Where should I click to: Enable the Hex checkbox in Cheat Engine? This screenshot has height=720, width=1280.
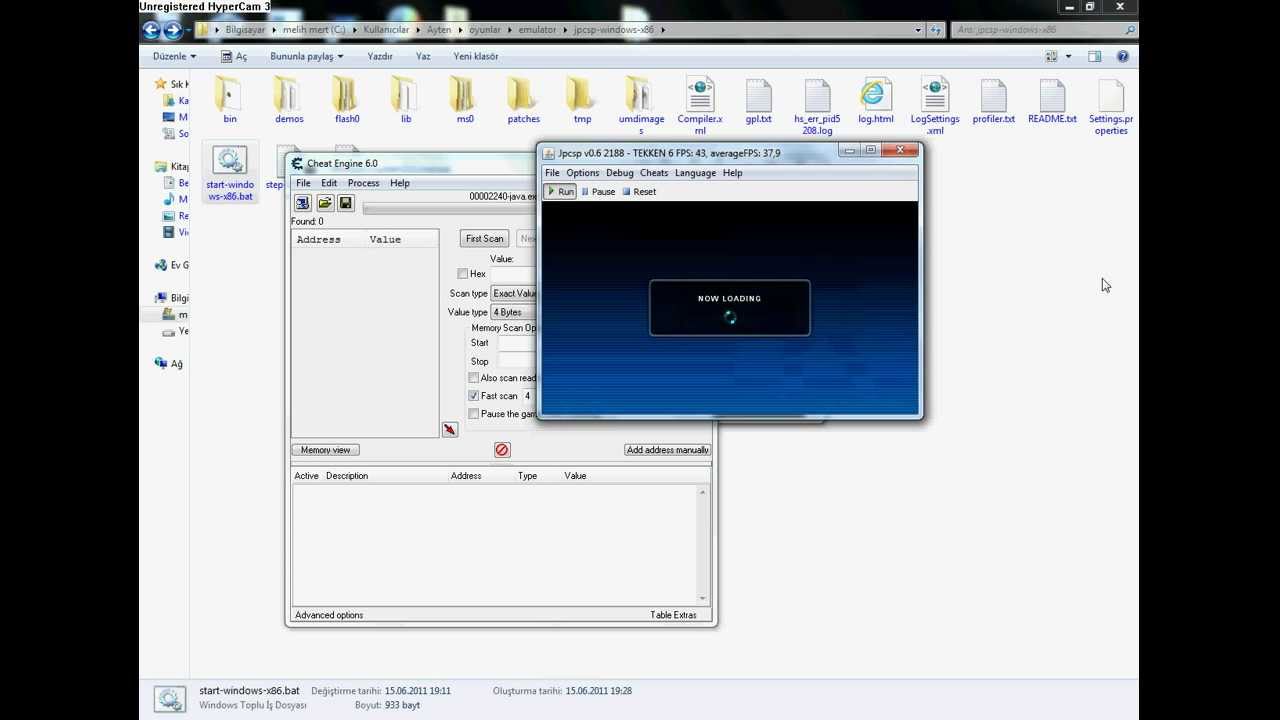click(x=462, y=274)
